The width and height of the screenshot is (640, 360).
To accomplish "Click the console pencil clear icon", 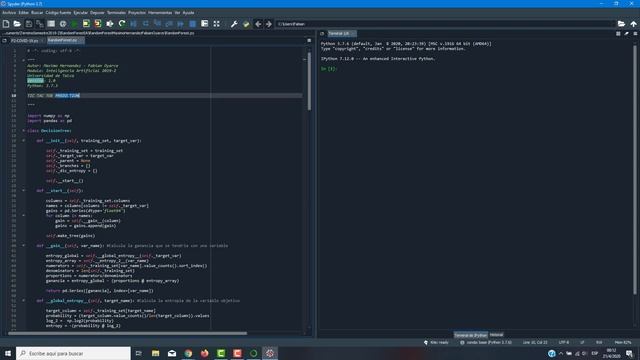I will point(627,33).
